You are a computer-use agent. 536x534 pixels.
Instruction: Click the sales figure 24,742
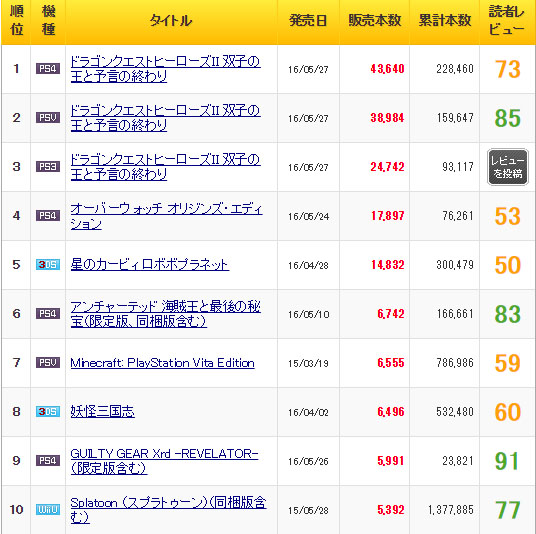click(x=387, y=167)
